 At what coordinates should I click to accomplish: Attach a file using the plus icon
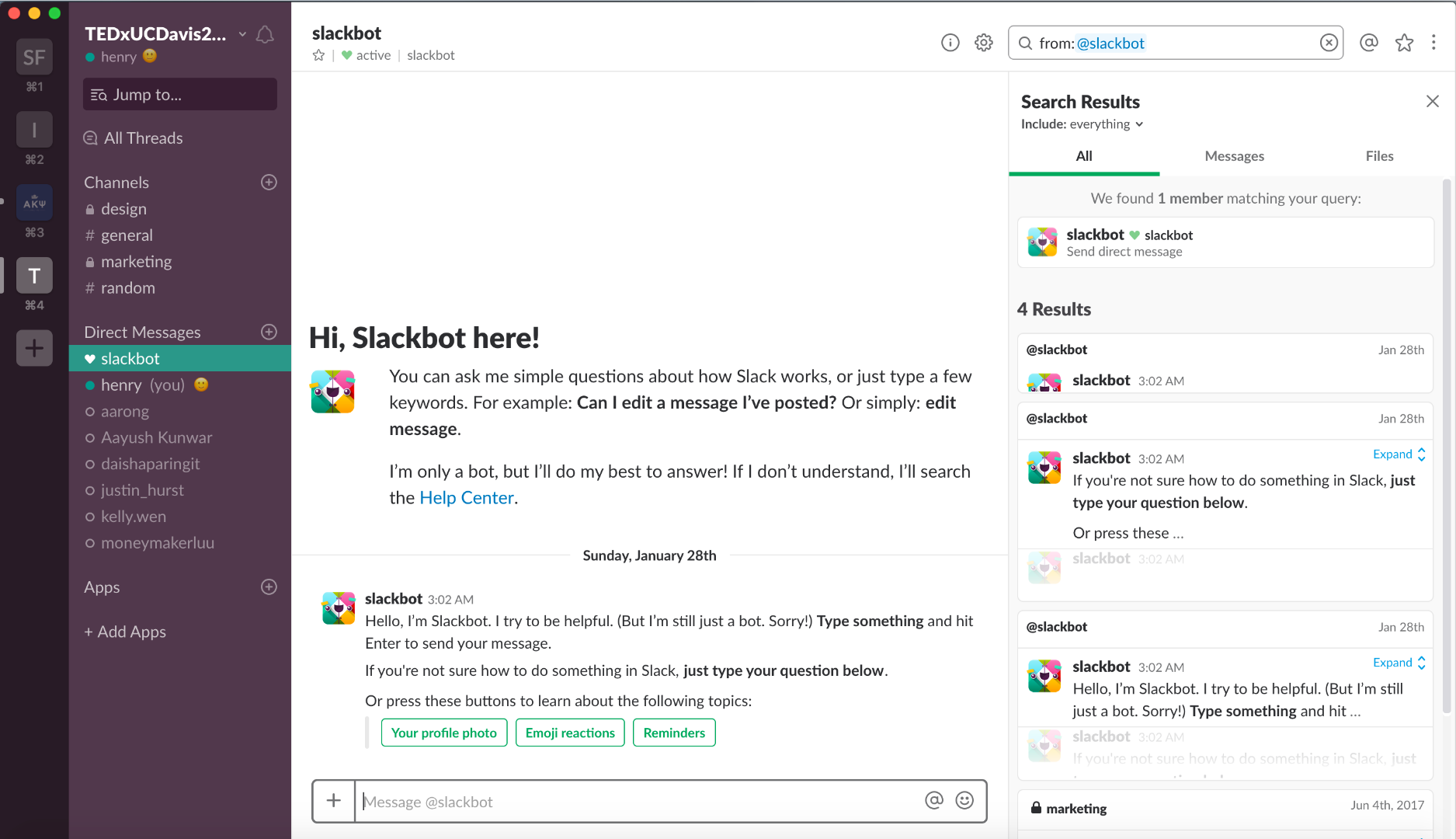(x=333, y=800)
